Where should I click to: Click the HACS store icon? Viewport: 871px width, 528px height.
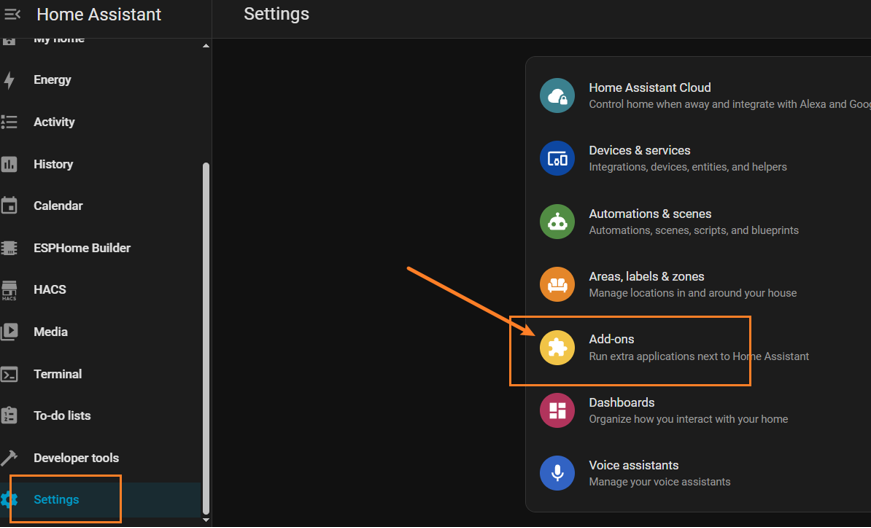(9, 290)
